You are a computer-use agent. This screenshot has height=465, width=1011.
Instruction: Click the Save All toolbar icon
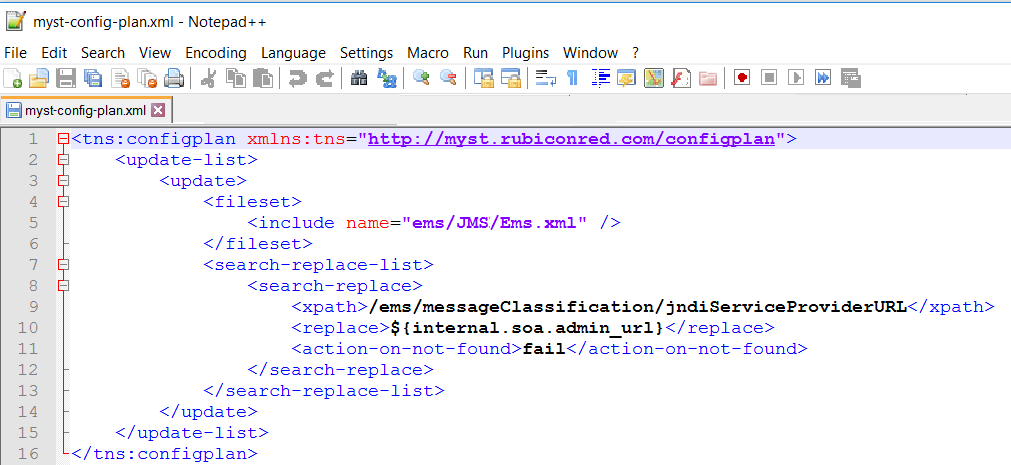click(x=93, y=78)
